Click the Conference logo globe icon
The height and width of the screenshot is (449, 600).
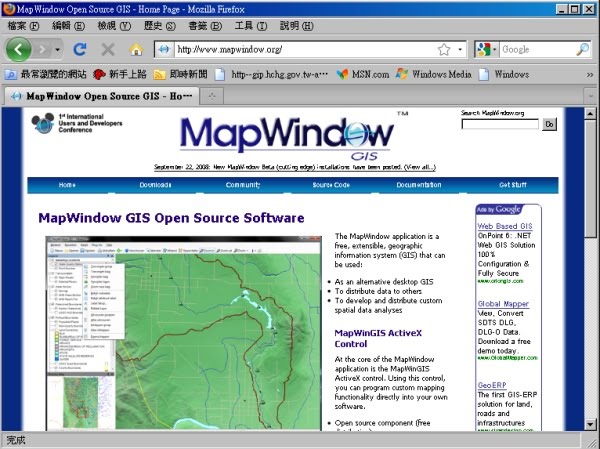(43, 123)
